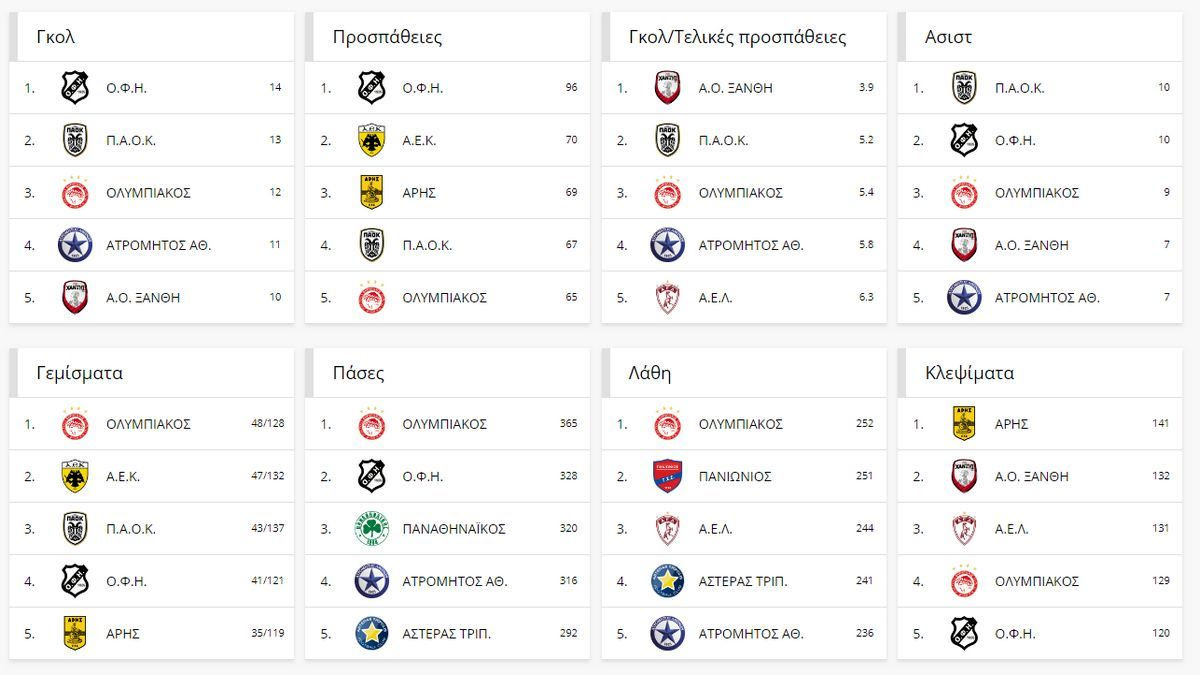1200x675 pixels.
Task: Select ΑΤΡΟΜΗΤΟΣ ΑΘ. name in Λάθη list
Action: 751,634
